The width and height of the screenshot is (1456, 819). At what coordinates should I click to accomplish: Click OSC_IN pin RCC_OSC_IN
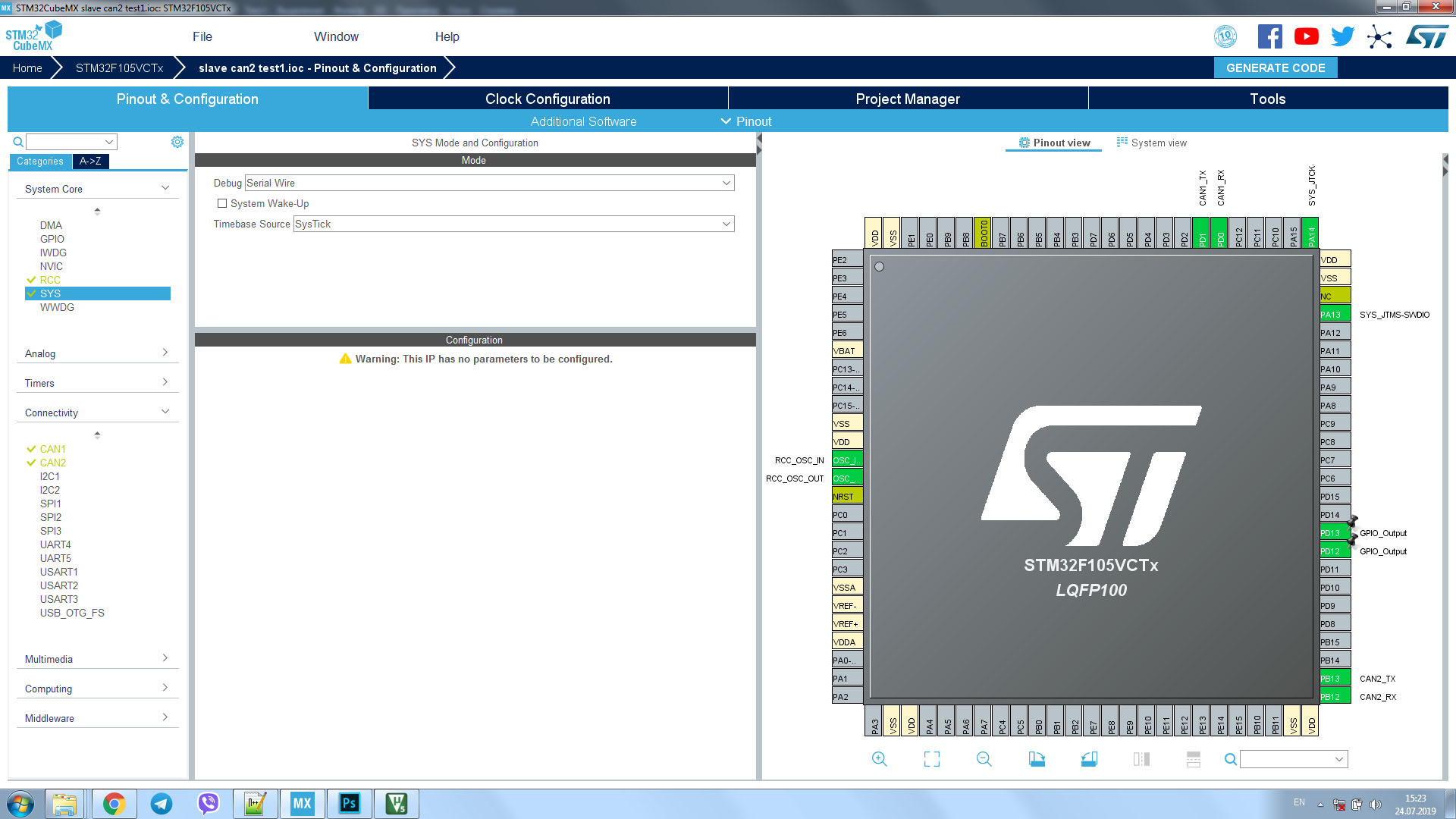[847, 460]
